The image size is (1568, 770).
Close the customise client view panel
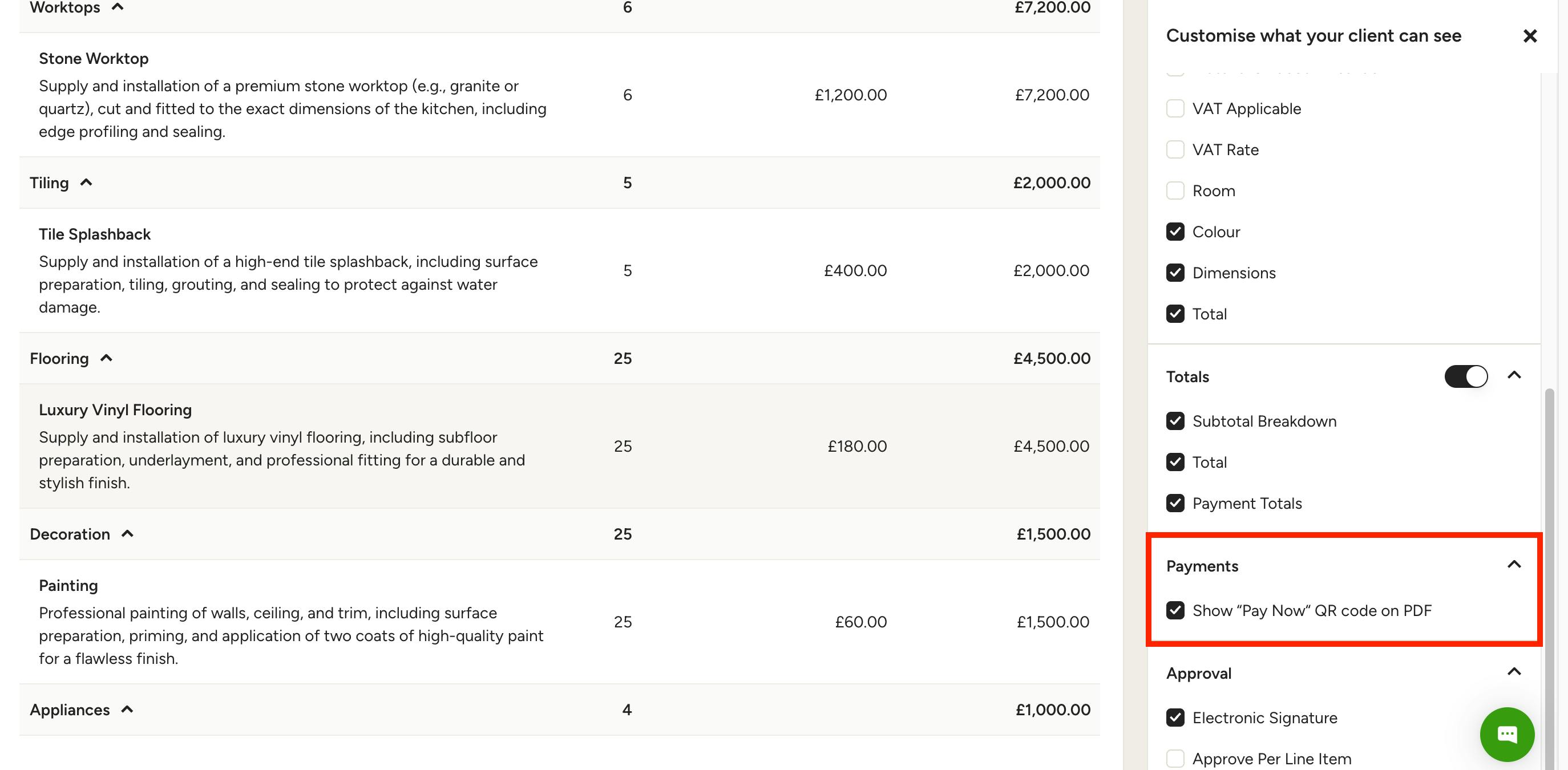tap(1530, 36)
